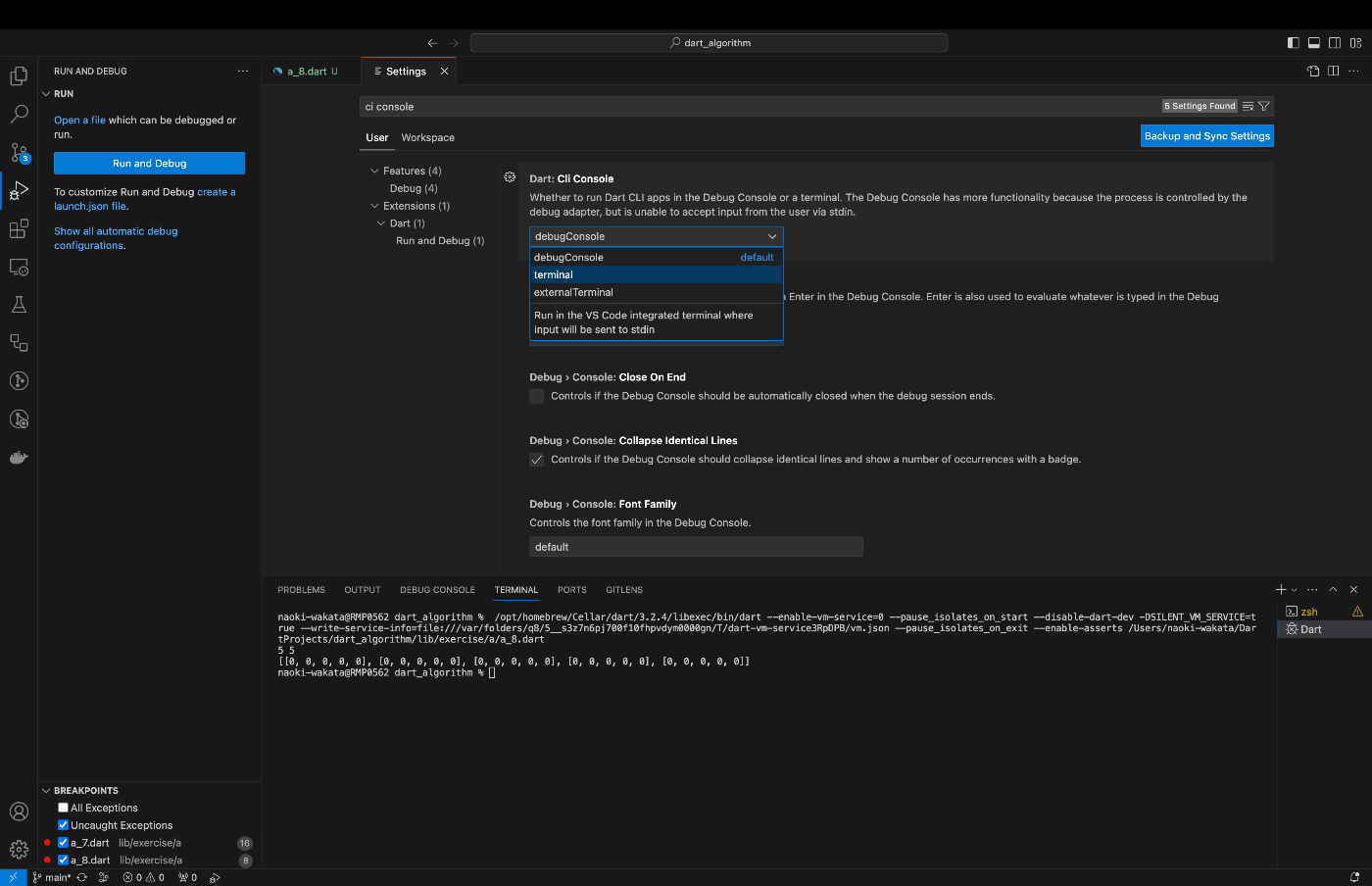Maximize the panel size with chevron
Viewport: 1372px width, 886px height.
pyautogui.click(x=1333, y=589)
